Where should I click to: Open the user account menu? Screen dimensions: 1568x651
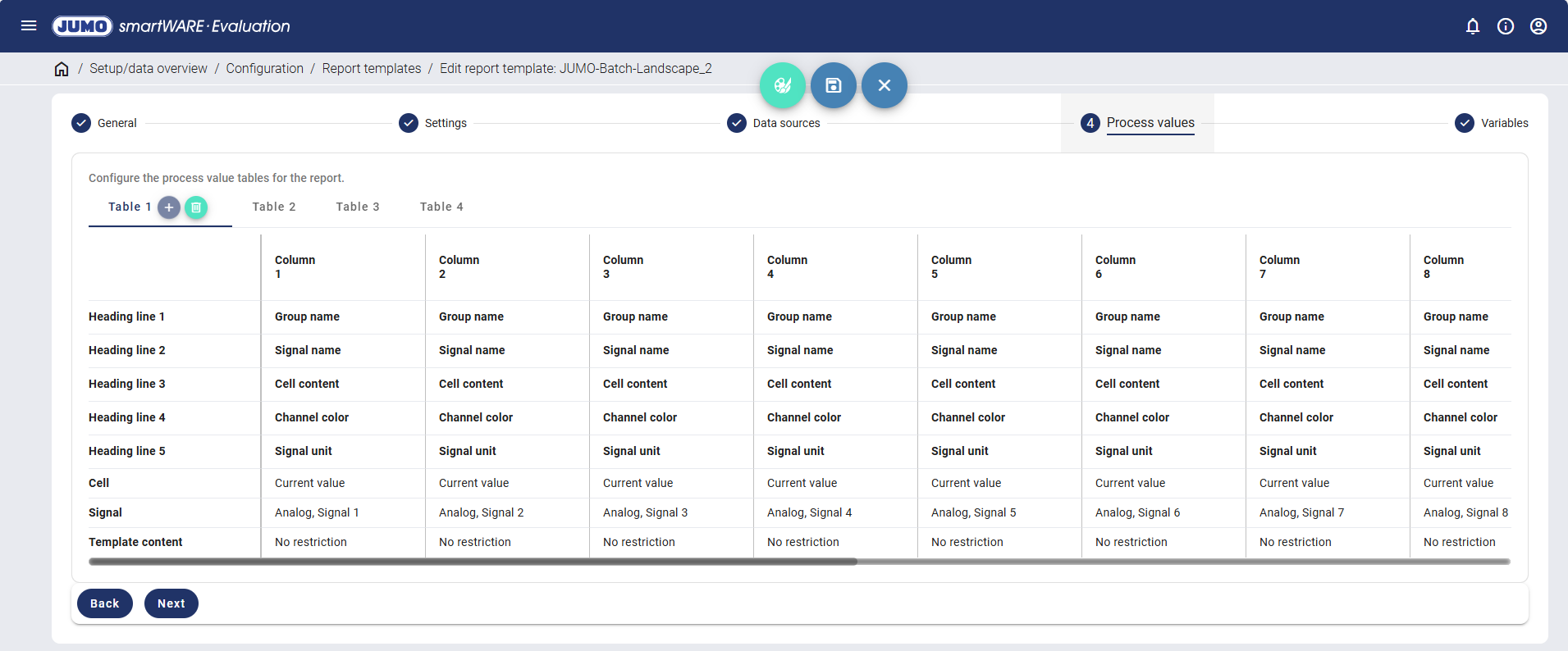(x=1538, y=26)
